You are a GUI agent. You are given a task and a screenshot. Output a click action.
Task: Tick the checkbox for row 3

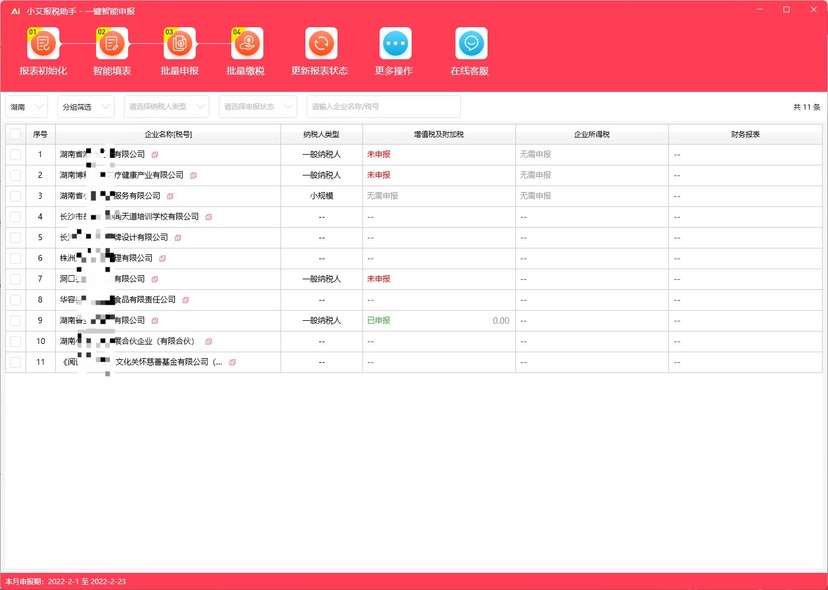[x=15, y=196]
